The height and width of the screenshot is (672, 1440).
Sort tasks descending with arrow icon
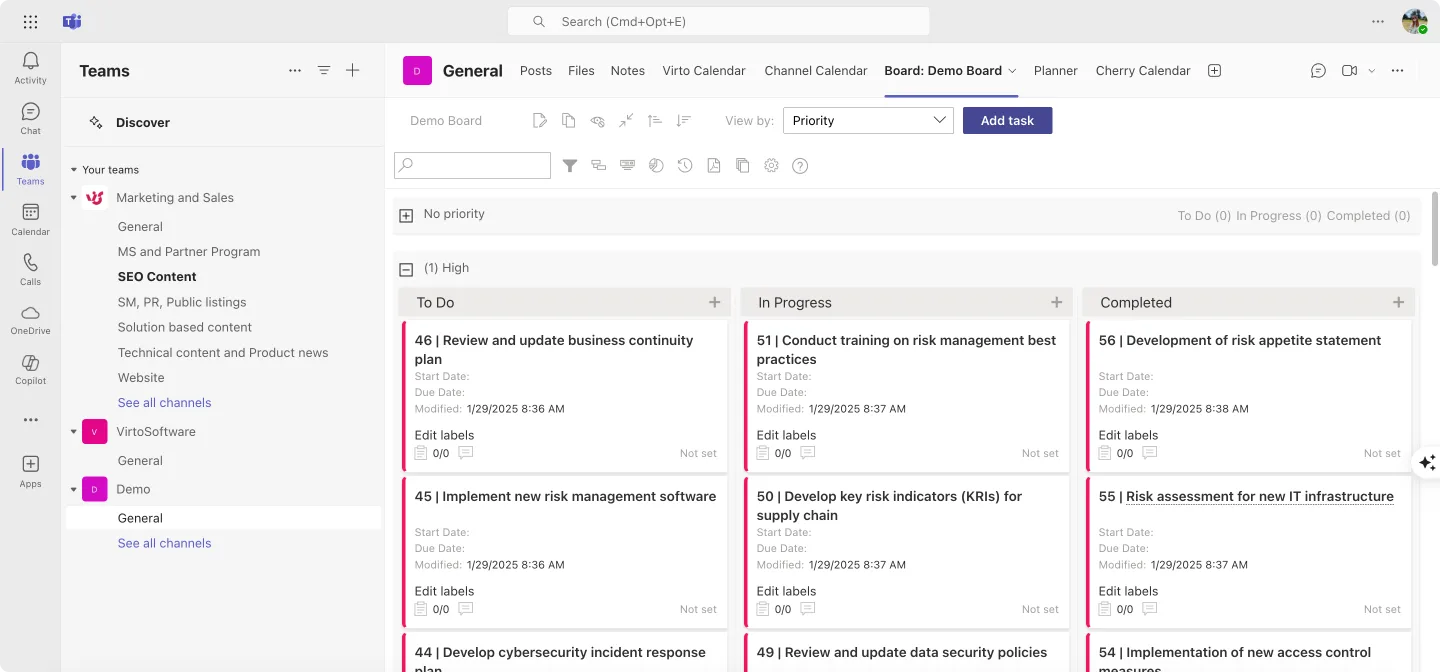tap(683, 120)
